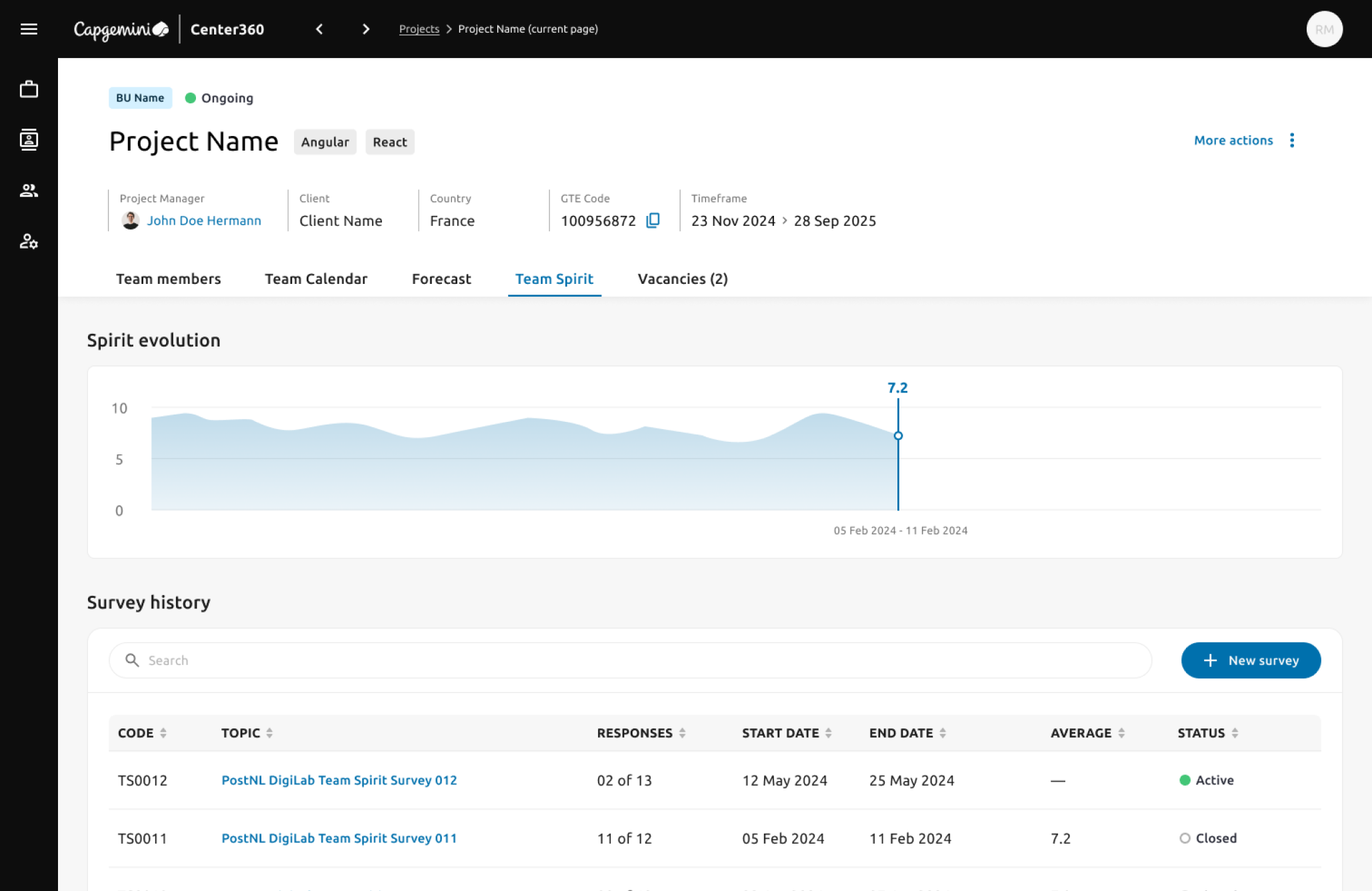Click the New survey button
Image resolution: width=1372 pixels, height=891 pixels.
pos(1251,660)
